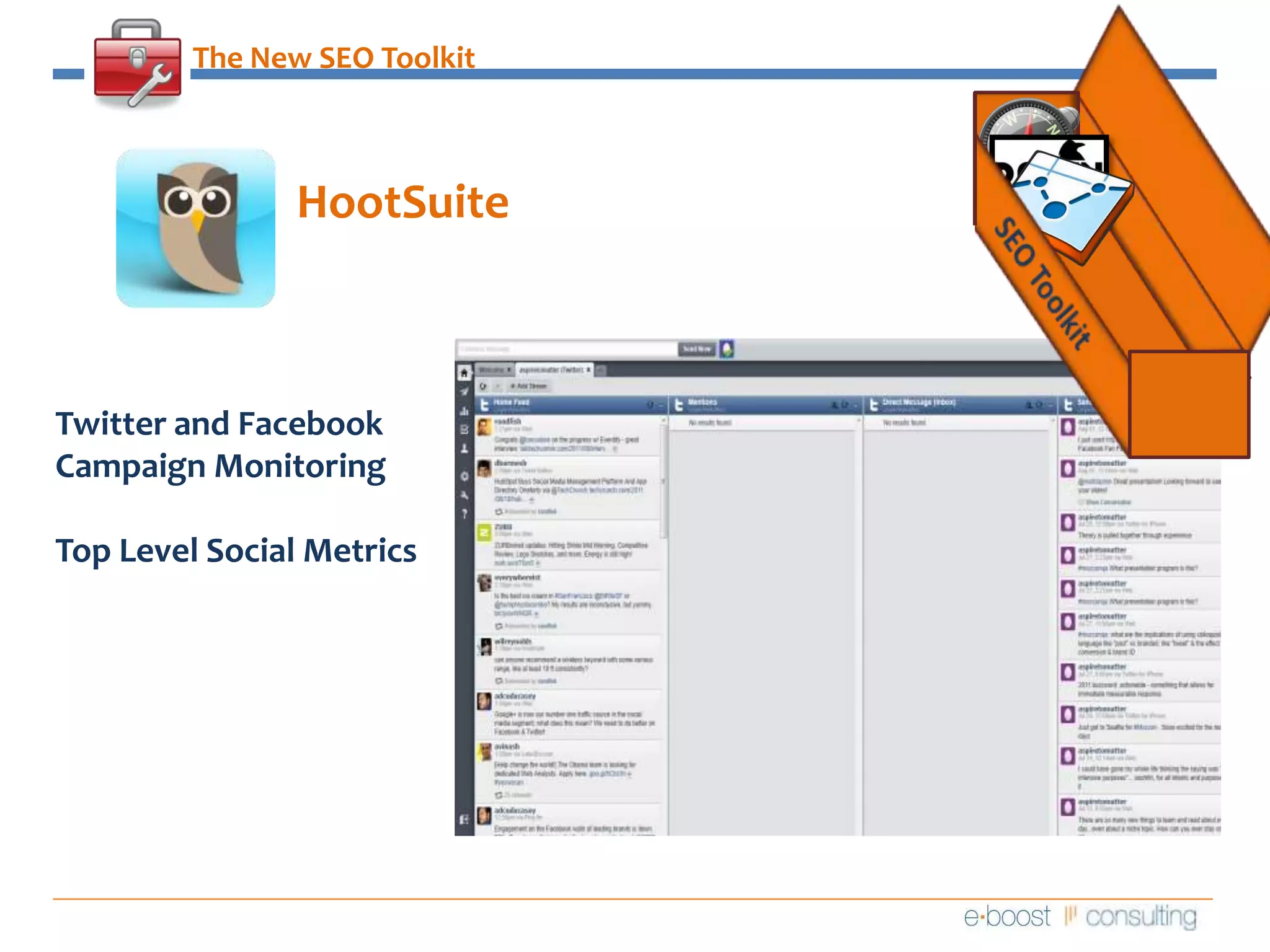
Task: Click the username dharmesh in Home Feed
Action: click(510, 463)
